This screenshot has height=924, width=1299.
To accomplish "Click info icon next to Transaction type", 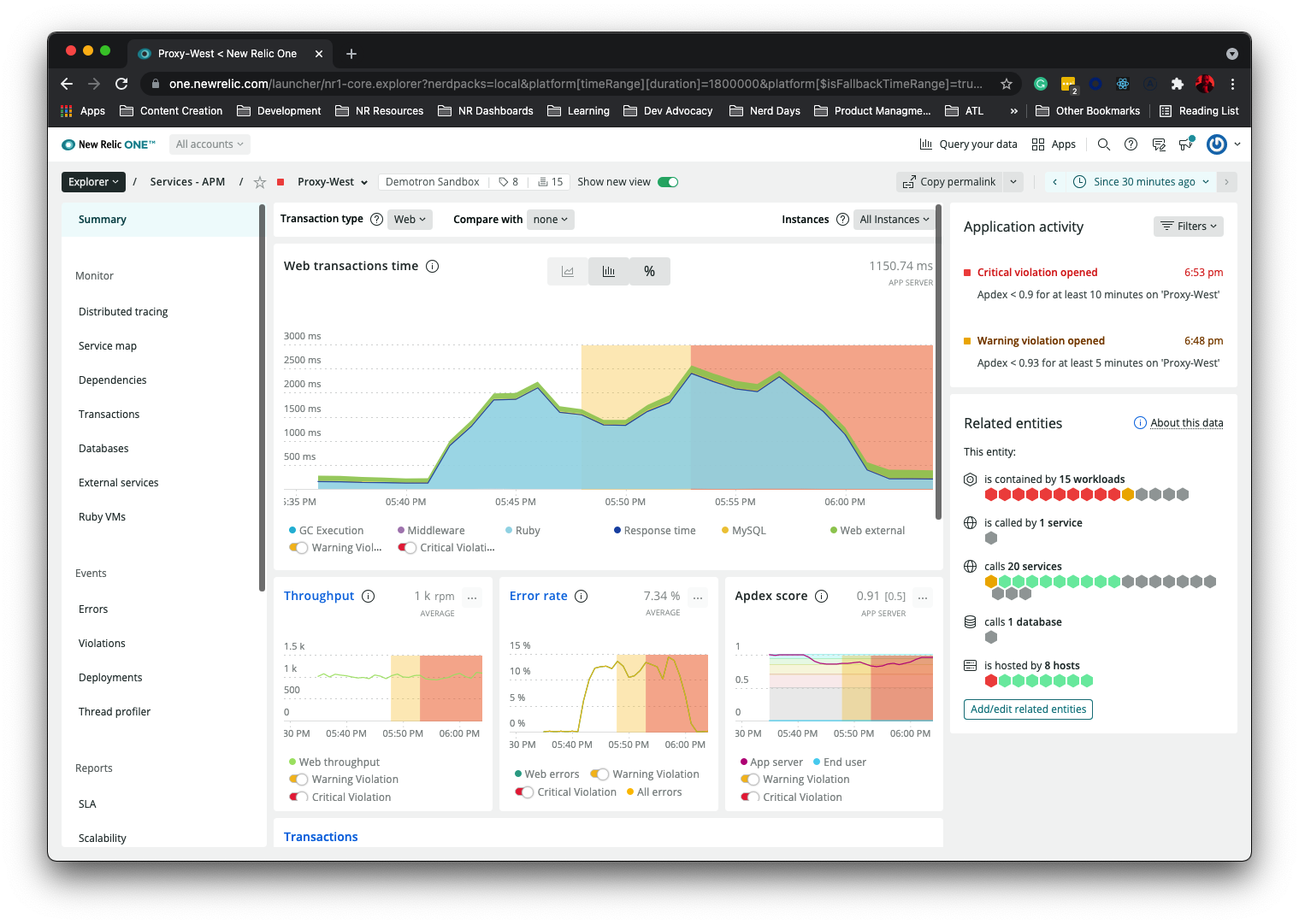I will (x=376, y=219).
